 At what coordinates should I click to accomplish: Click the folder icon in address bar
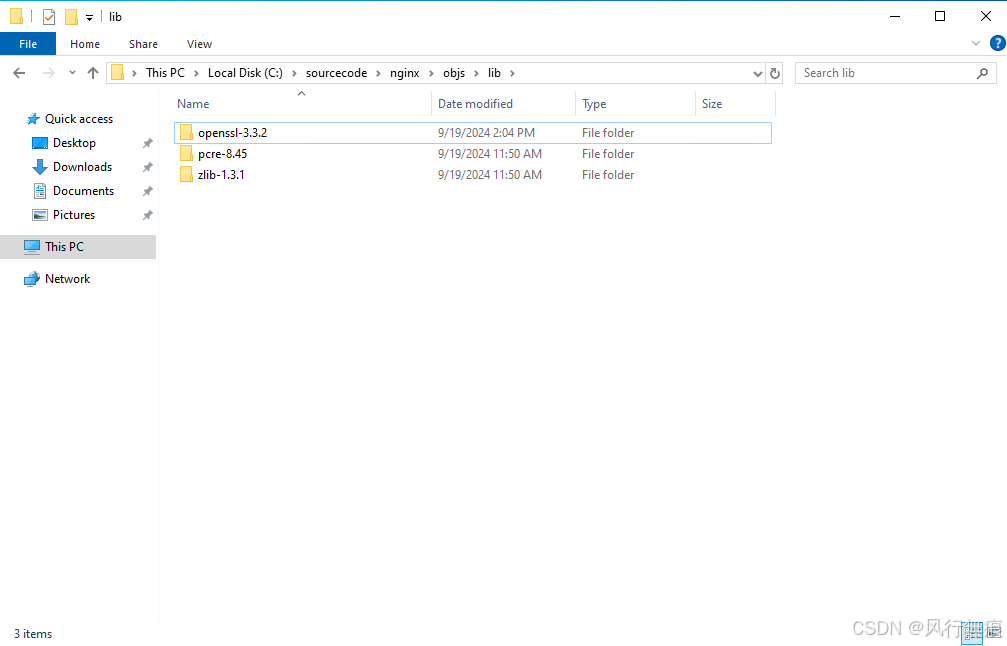point(118,73)
